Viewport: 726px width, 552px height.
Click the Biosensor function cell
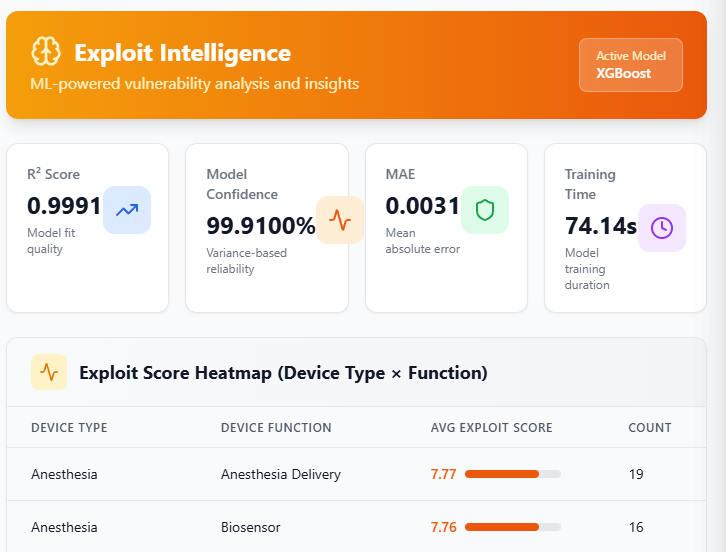pos(250,527)
